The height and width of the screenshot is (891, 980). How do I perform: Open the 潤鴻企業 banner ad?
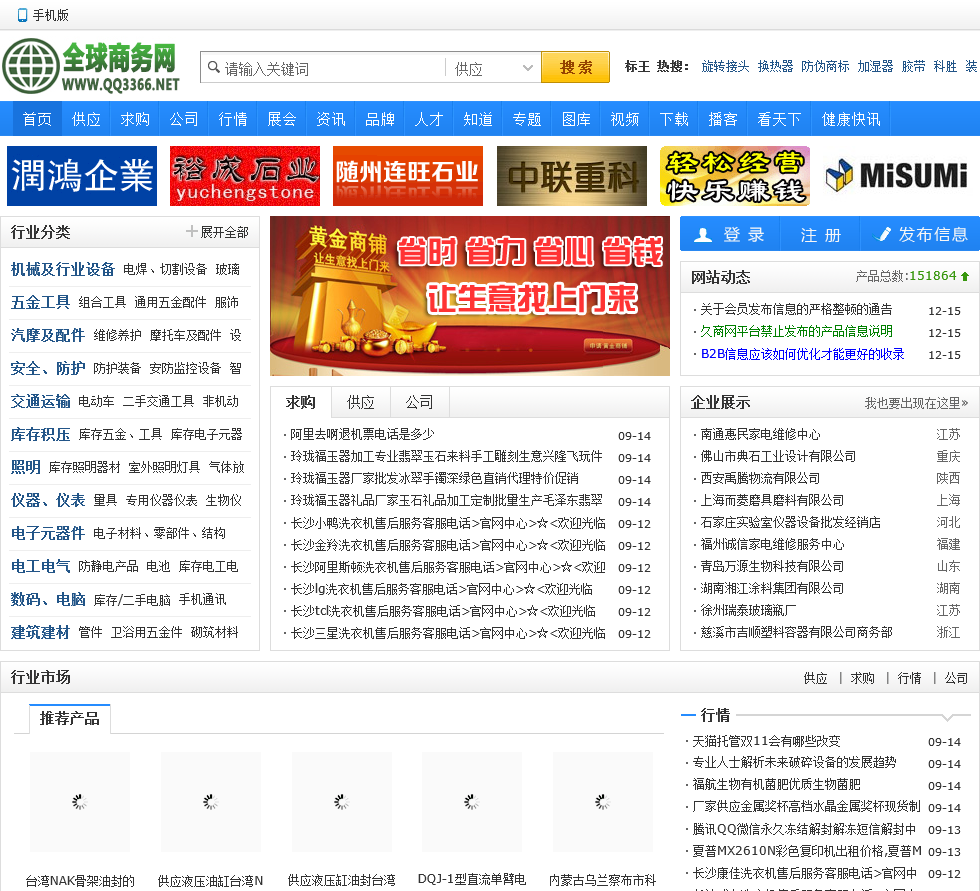pos(82,176)
